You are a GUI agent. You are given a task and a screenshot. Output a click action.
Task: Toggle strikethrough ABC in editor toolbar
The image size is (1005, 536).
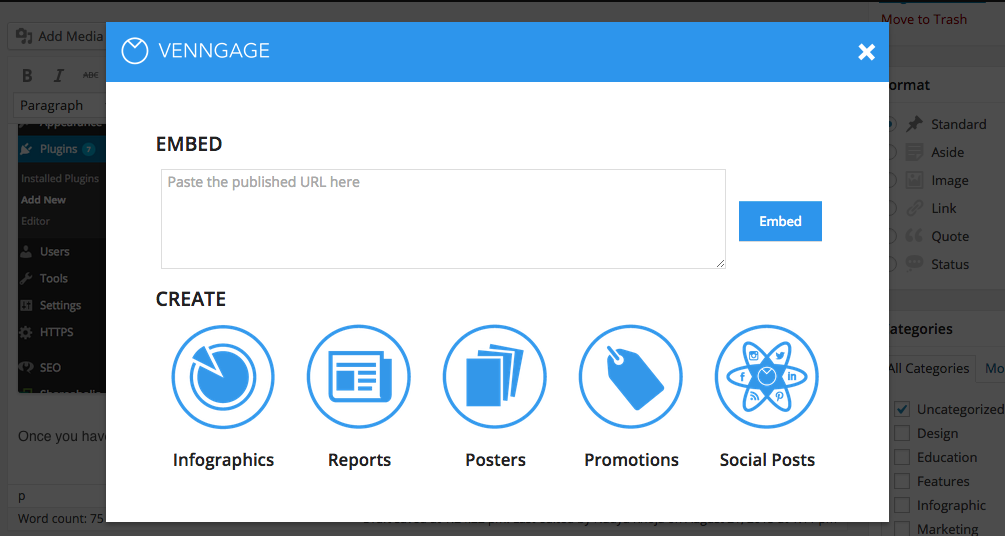[x=90, y=75]
